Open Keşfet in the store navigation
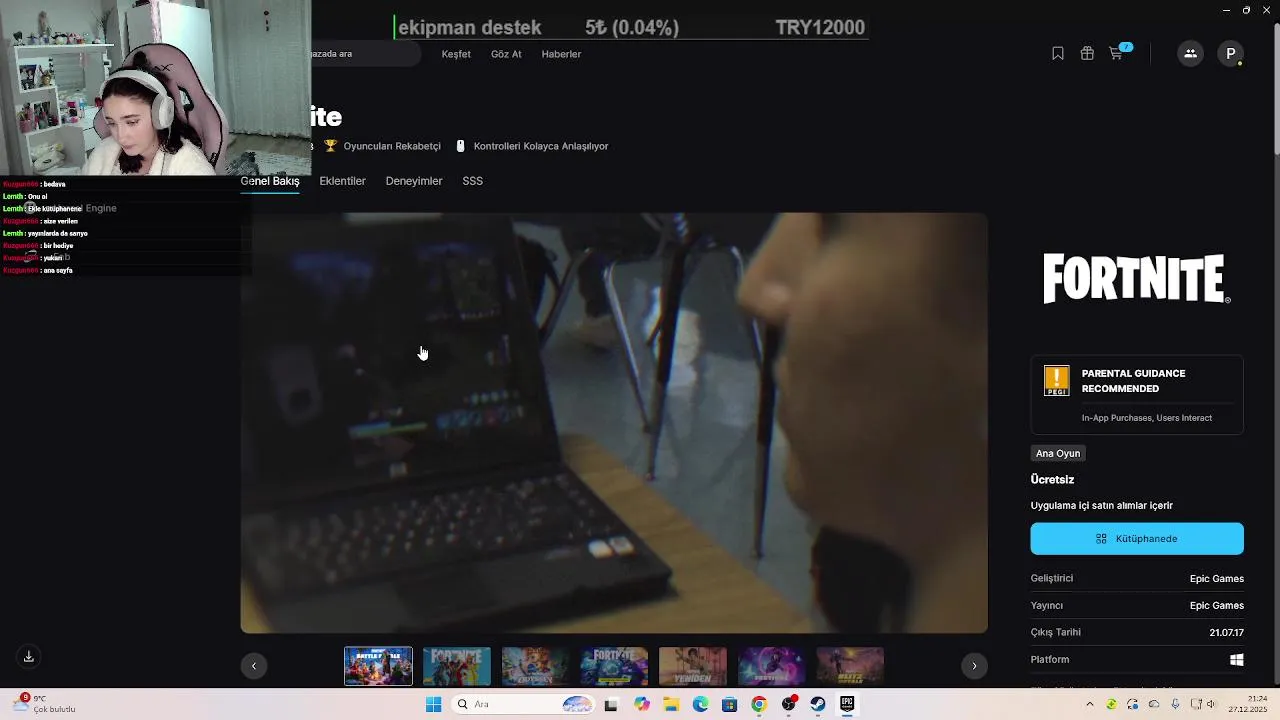 (456, 54)
